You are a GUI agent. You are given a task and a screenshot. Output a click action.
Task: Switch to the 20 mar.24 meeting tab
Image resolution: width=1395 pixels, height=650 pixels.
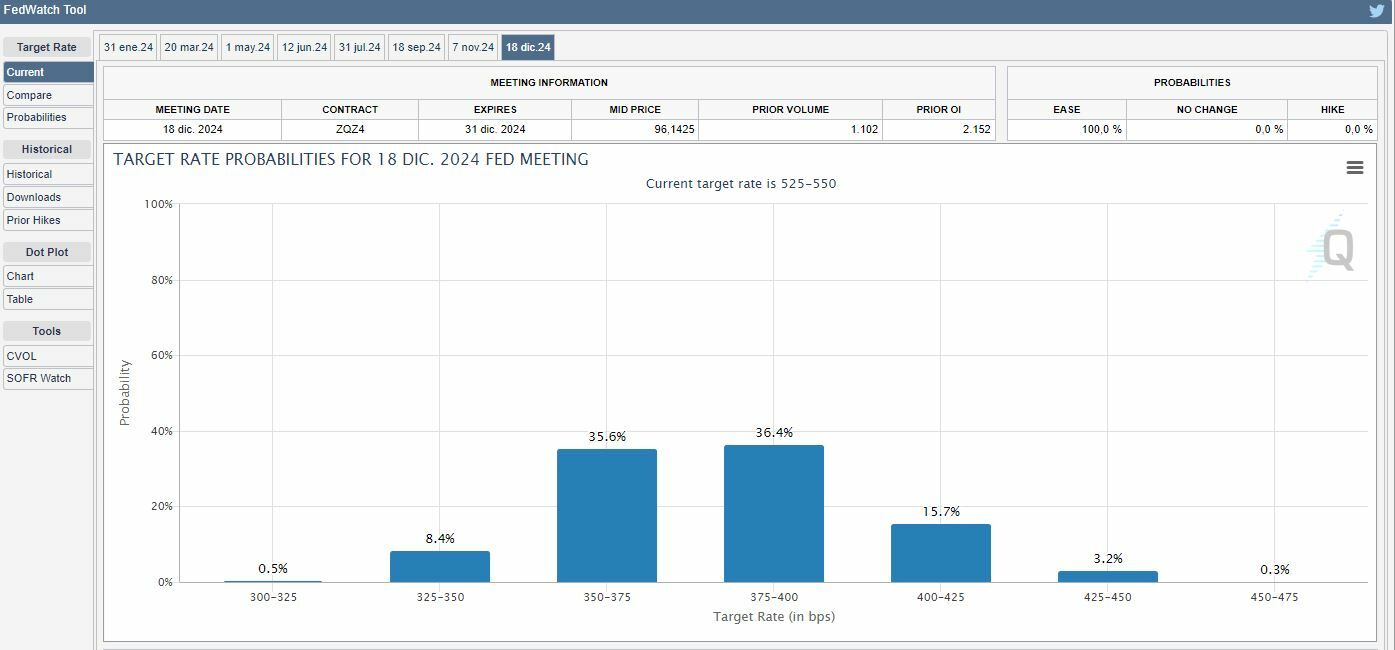(x=189, y=47)
